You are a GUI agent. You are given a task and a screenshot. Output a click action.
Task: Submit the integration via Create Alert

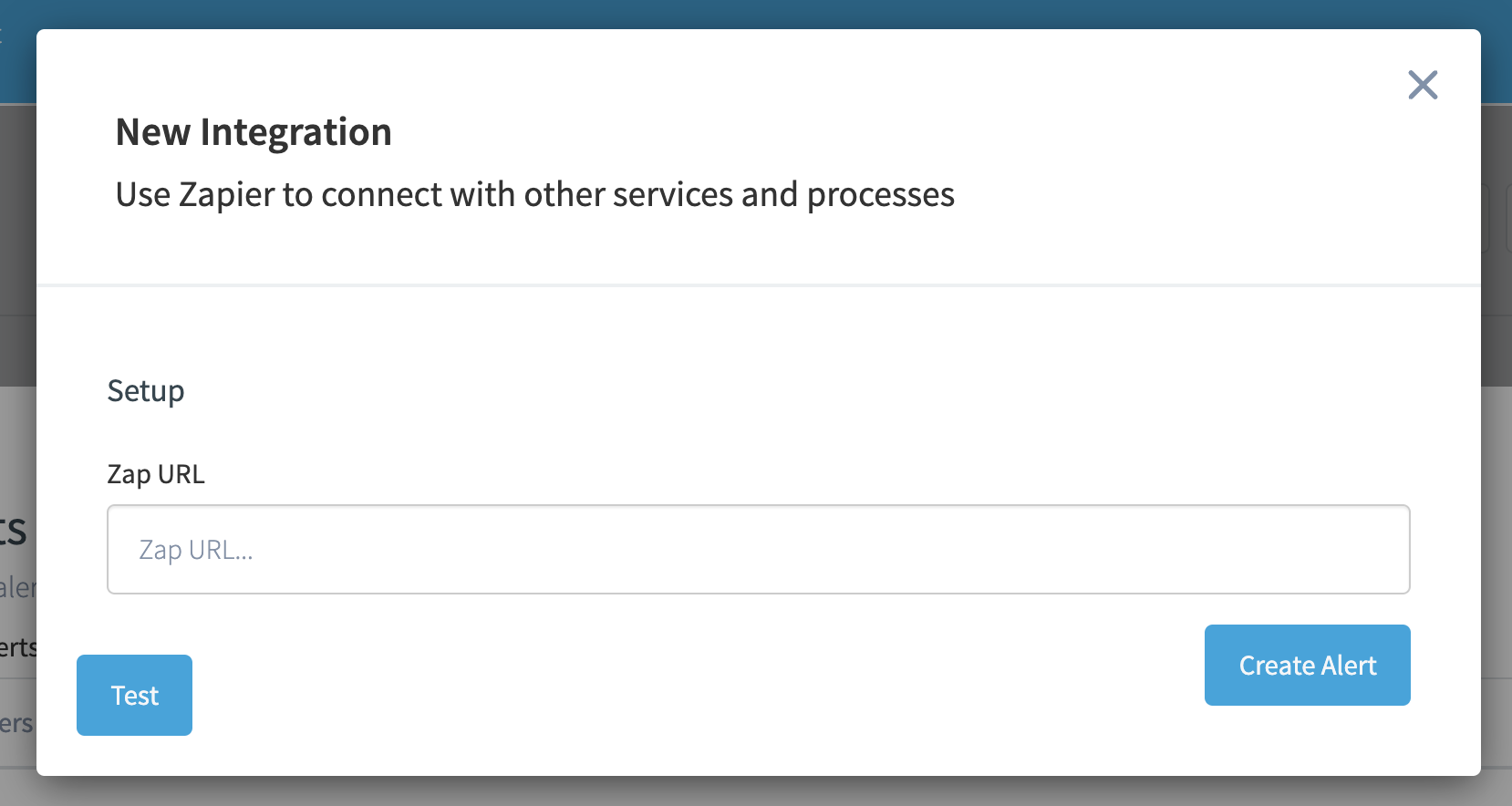coord(1308,665)
